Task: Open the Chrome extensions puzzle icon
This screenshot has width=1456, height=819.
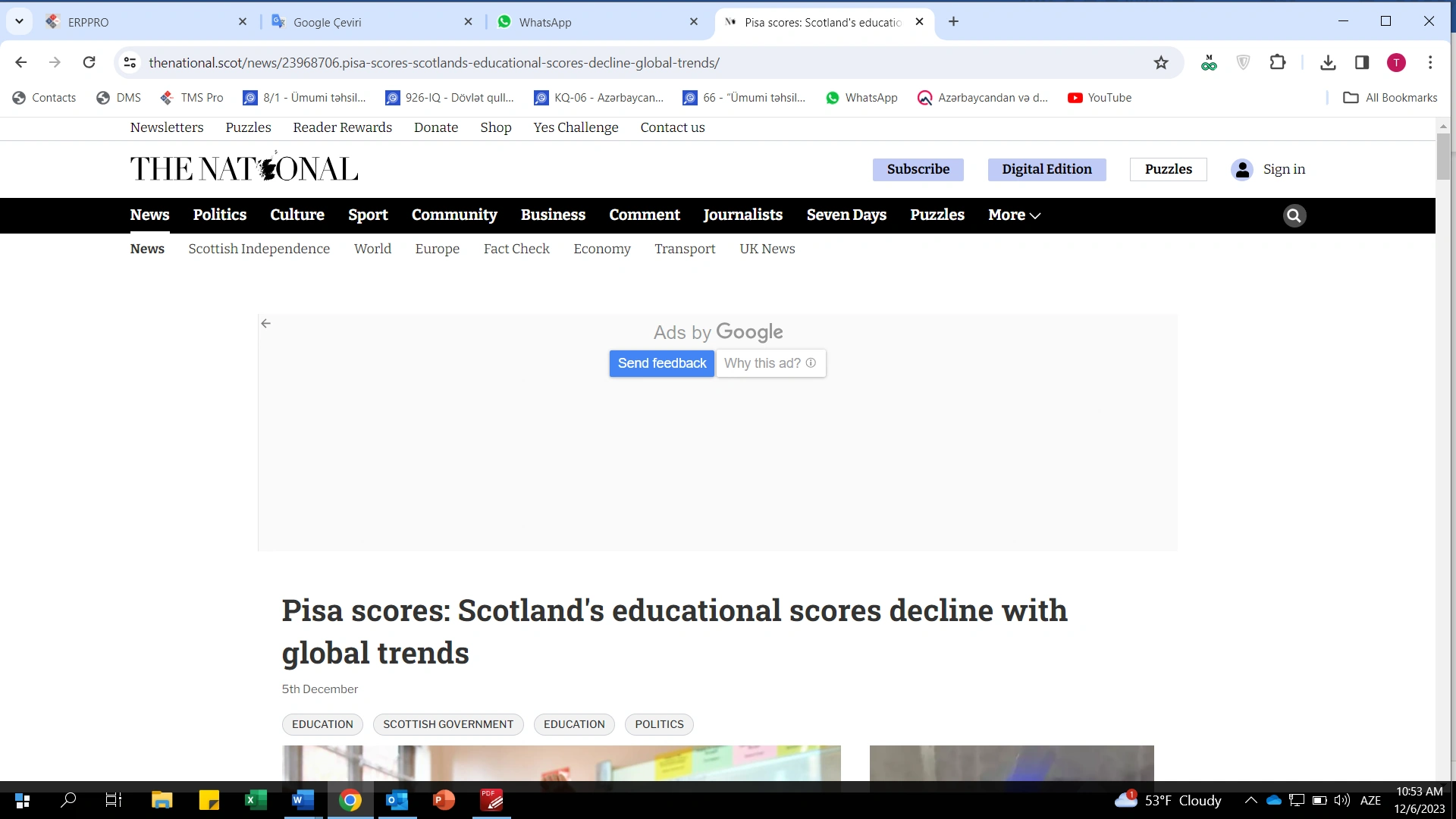Action: 1278,63
